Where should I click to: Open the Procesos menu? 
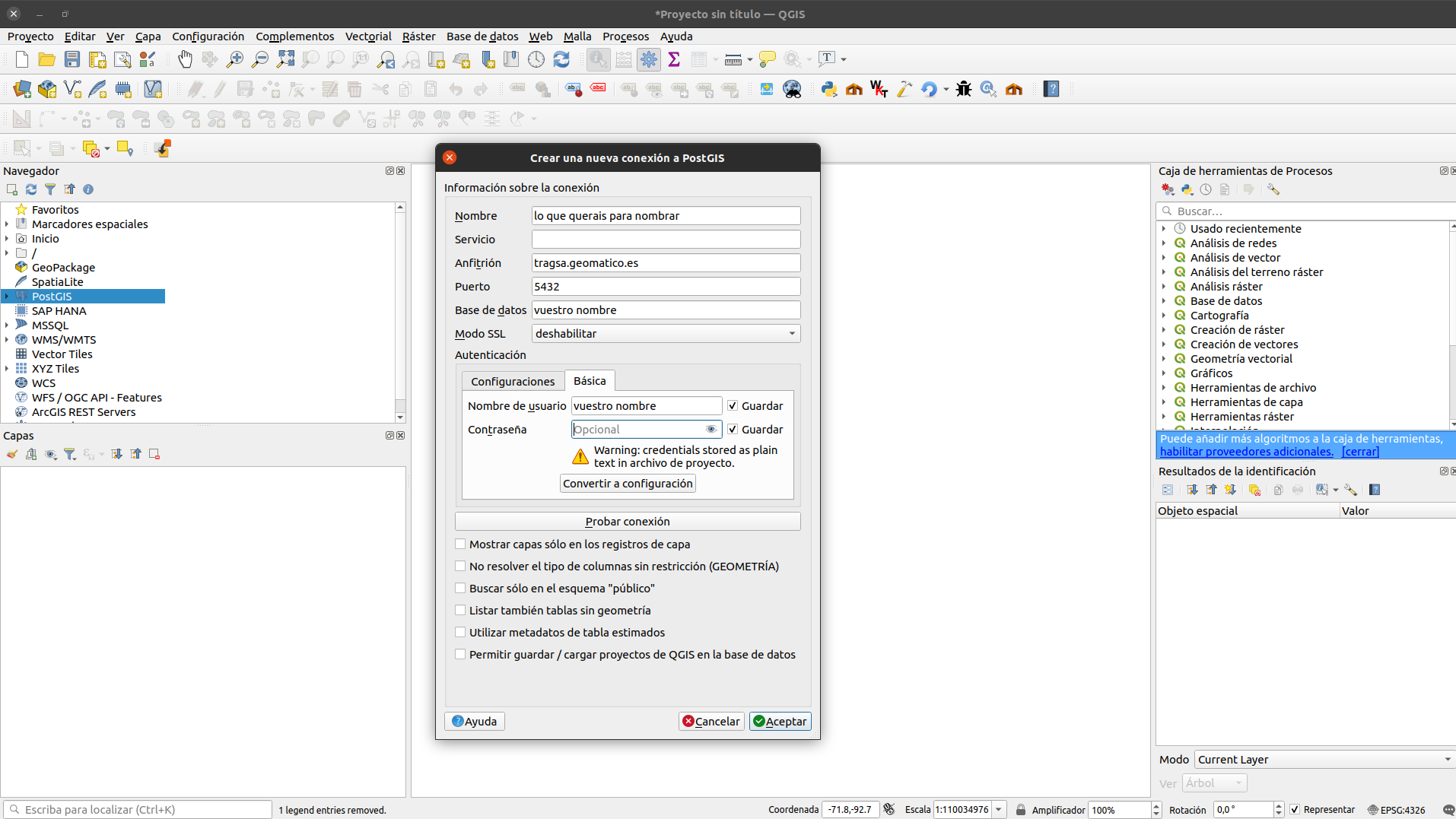tap(625, 37)
